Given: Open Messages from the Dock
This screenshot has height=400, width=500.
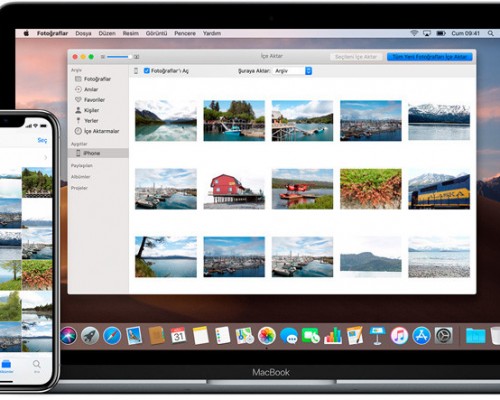Looking at the screenshot, I should coord(289,336).
